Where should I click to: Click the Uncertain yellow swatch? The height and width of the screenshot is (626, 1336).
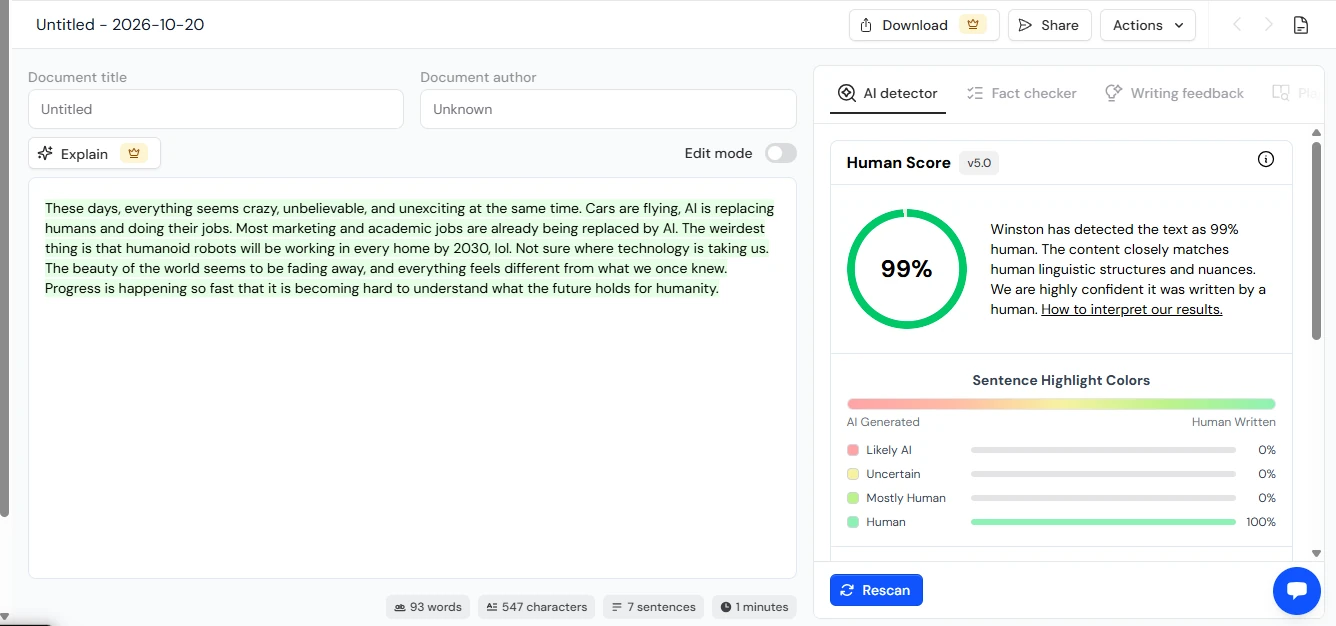point(853,474)
